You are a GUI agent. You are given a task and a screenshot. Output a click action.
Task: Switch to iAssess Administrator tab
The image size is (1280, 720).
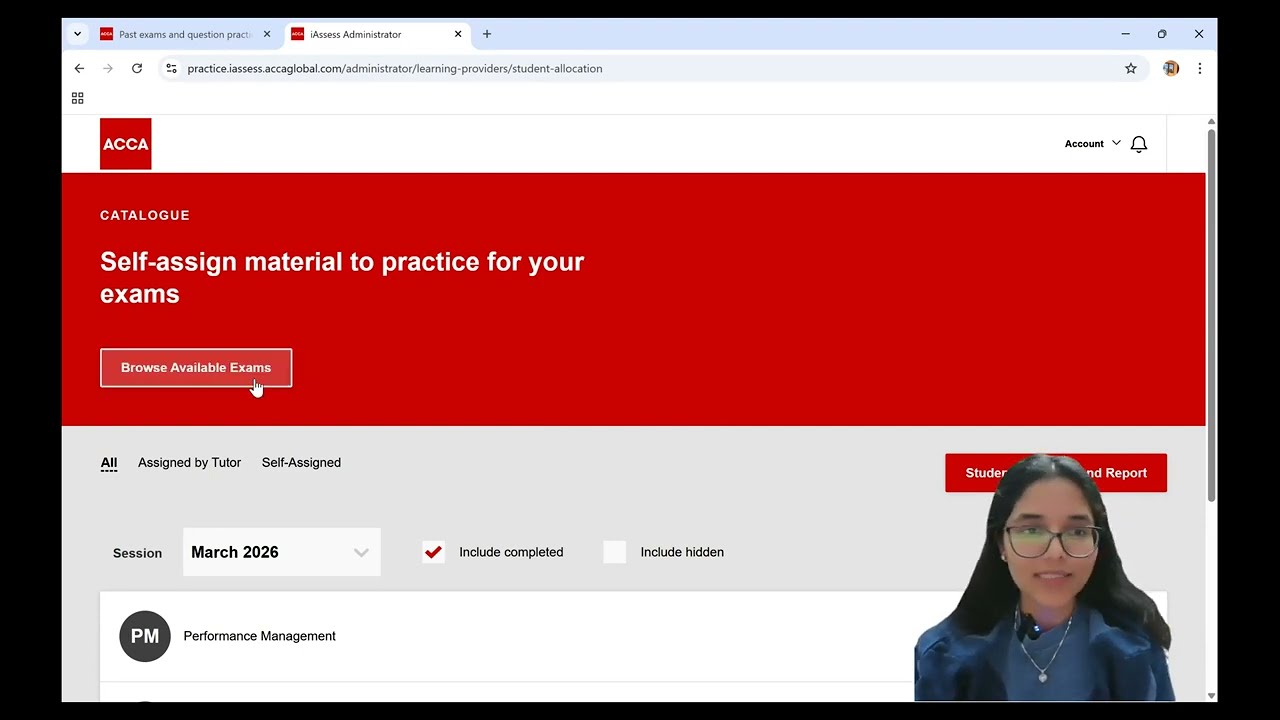tap(378, 34)
